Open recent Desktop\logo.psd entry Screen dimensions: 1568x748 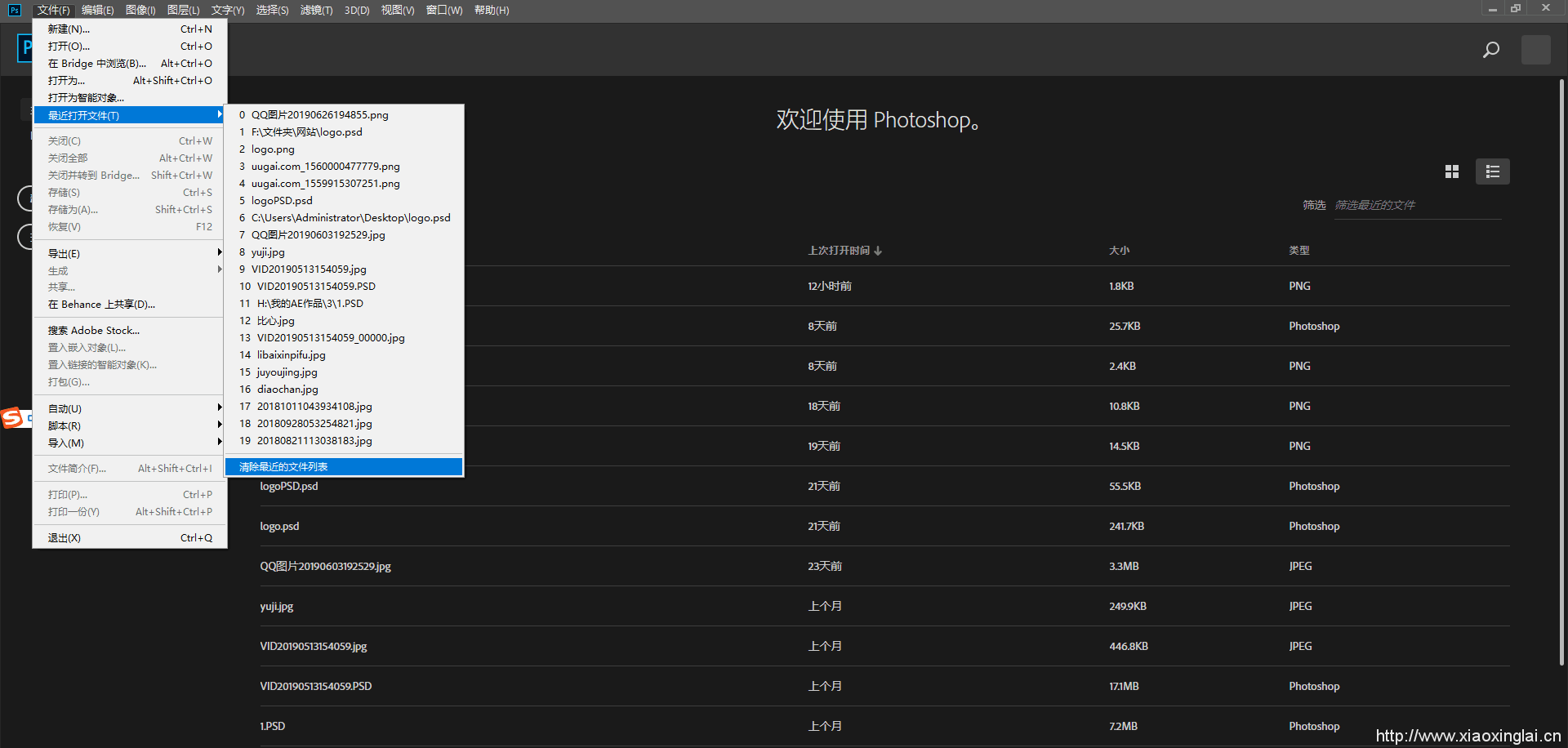pos(344,218)
